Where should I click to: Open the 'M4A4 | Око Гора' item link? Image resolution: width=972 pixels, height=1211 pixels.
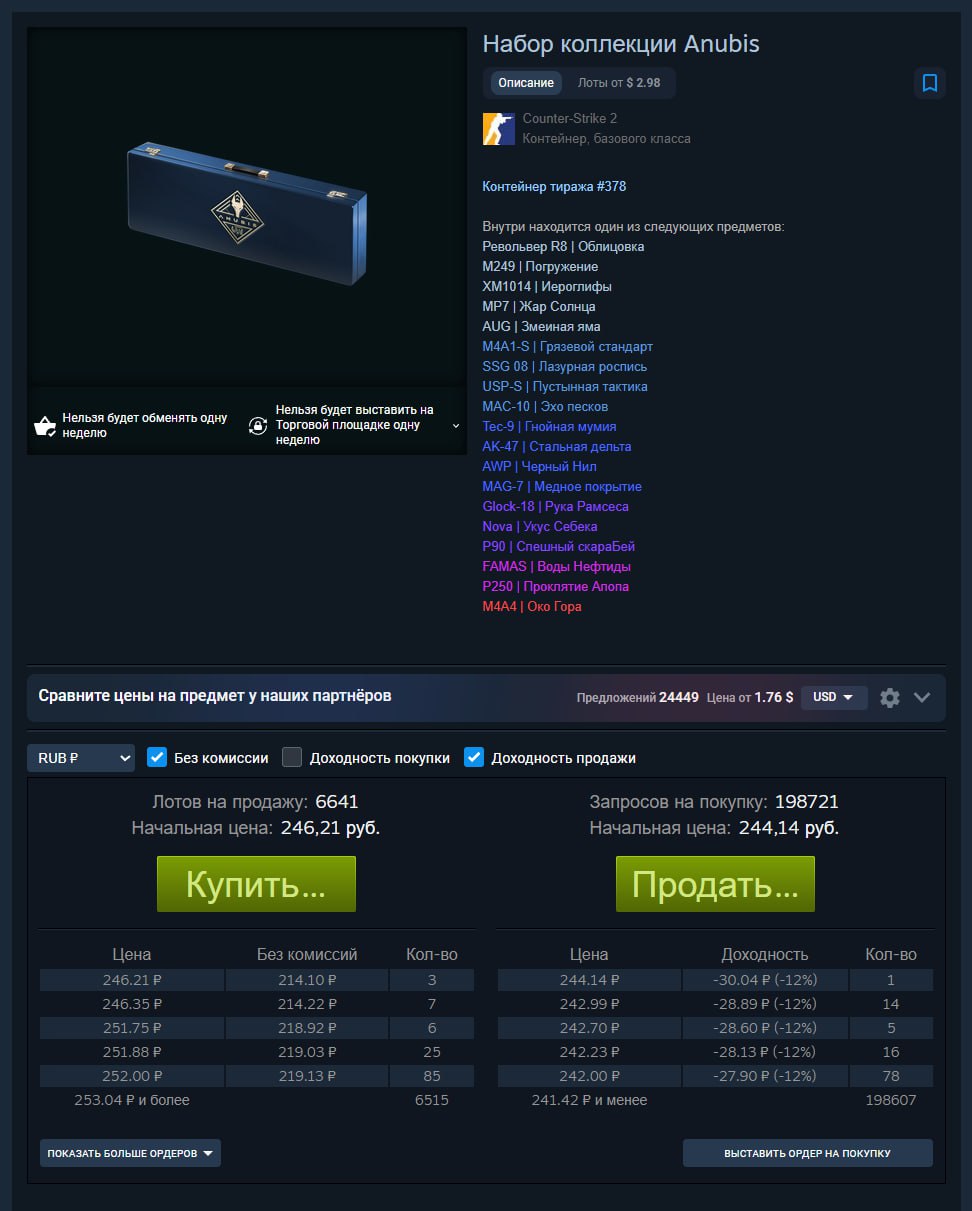pyautogui.click(x=532, y=606)
